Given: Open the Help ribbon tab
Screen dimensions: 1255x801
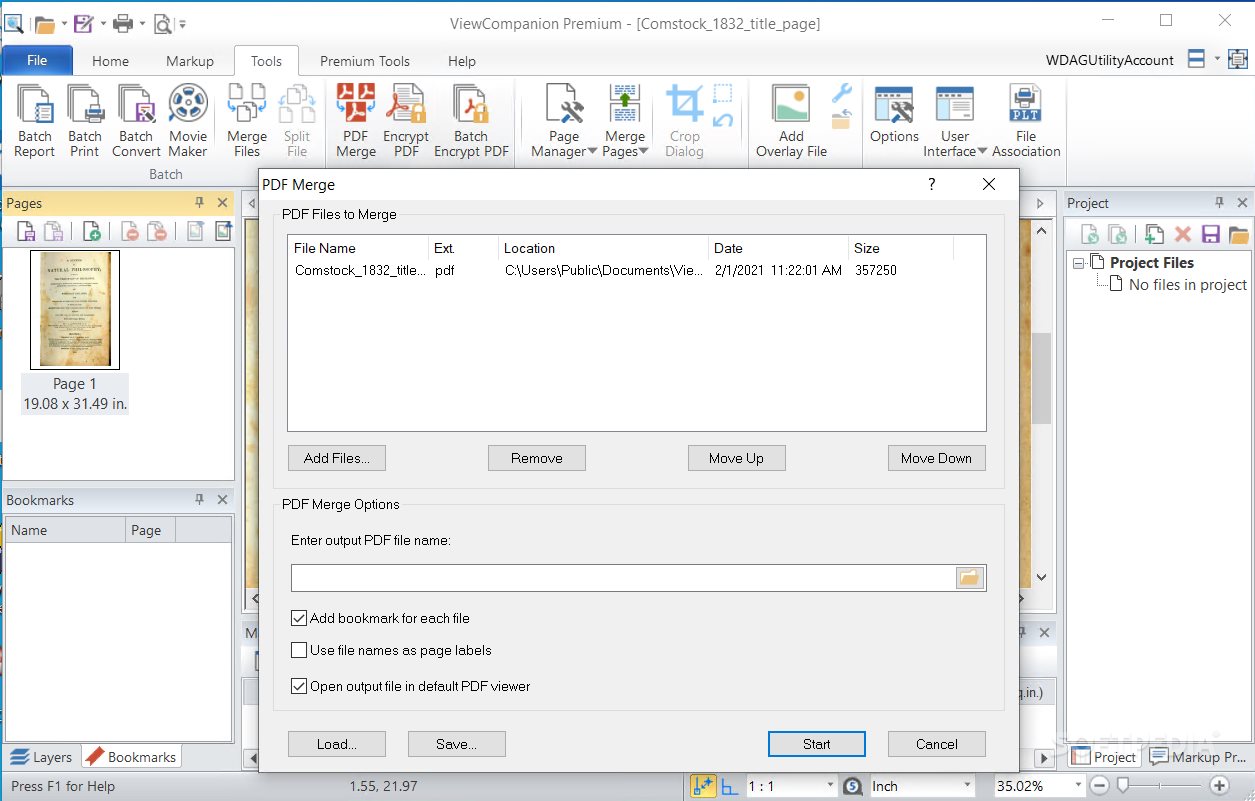Looking at the screenshot, I should 462,61.
